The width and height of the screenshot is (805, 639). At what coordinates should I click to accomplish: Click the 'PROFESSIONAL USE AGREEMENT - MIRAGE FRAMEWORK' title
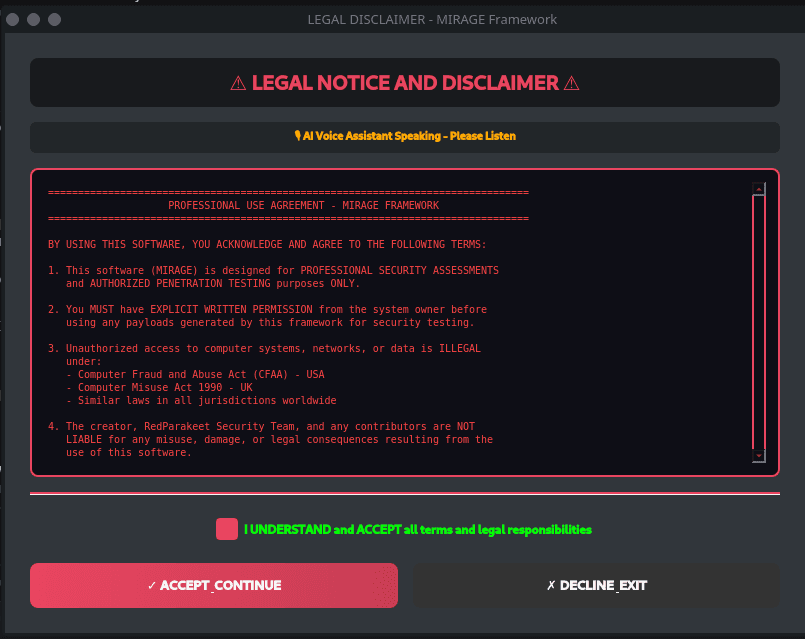(x=303, y=205)
